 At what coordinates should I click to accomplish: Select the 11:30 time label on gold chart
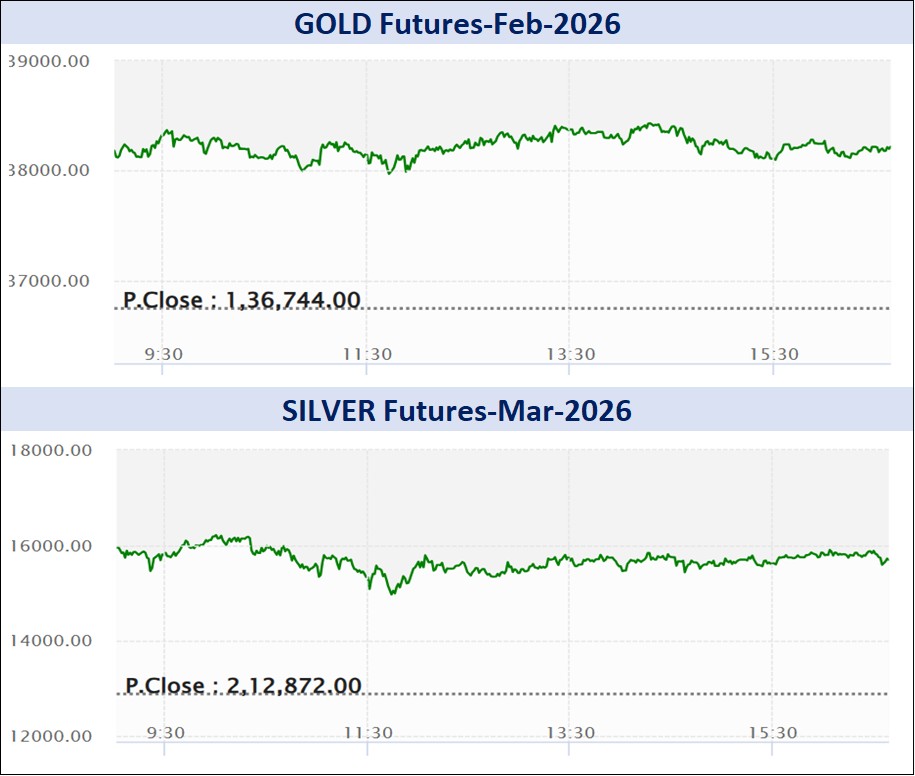pos(367,354)
